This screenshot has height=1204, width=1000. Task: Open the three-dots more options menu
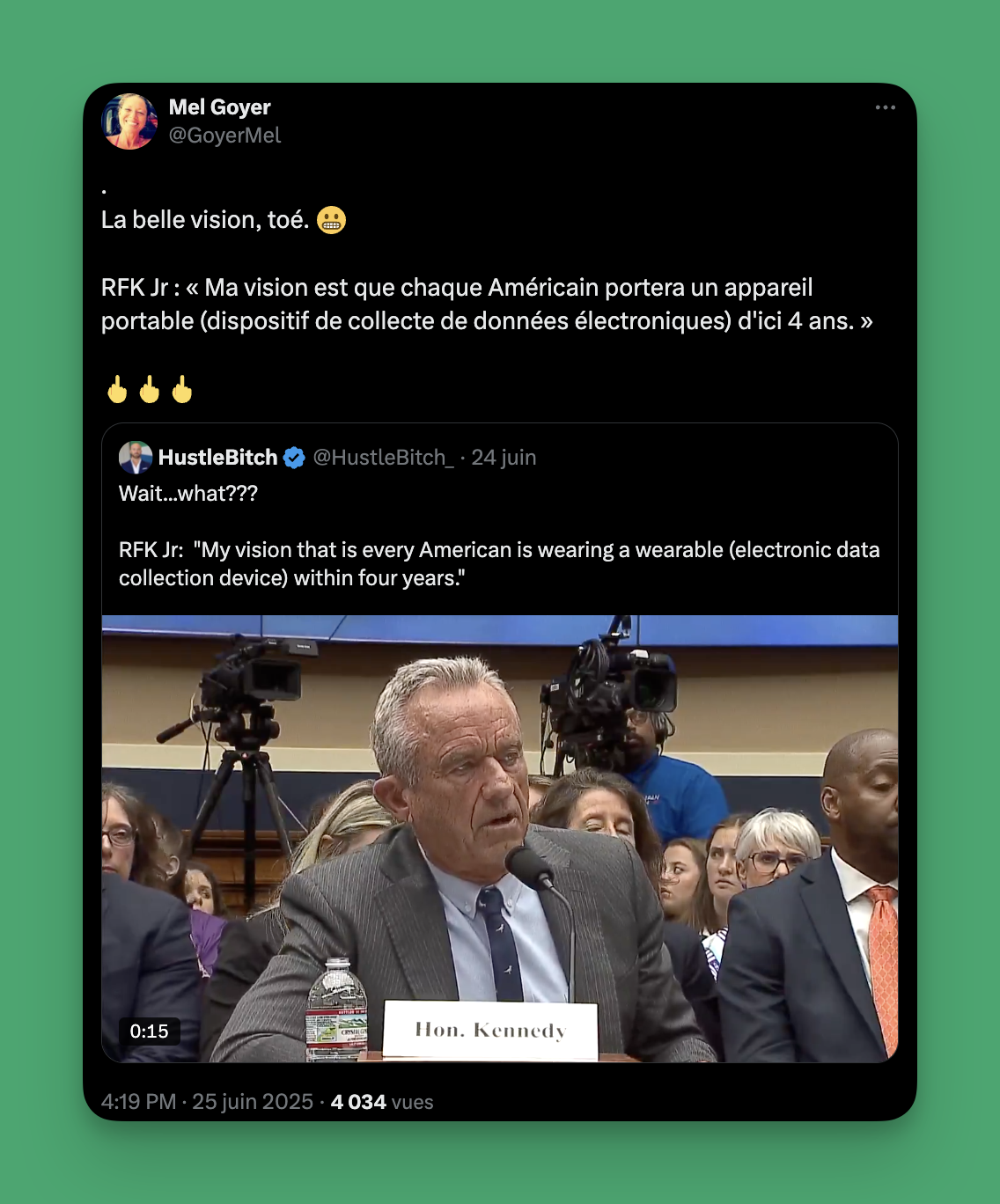click(x=885, y=107)
